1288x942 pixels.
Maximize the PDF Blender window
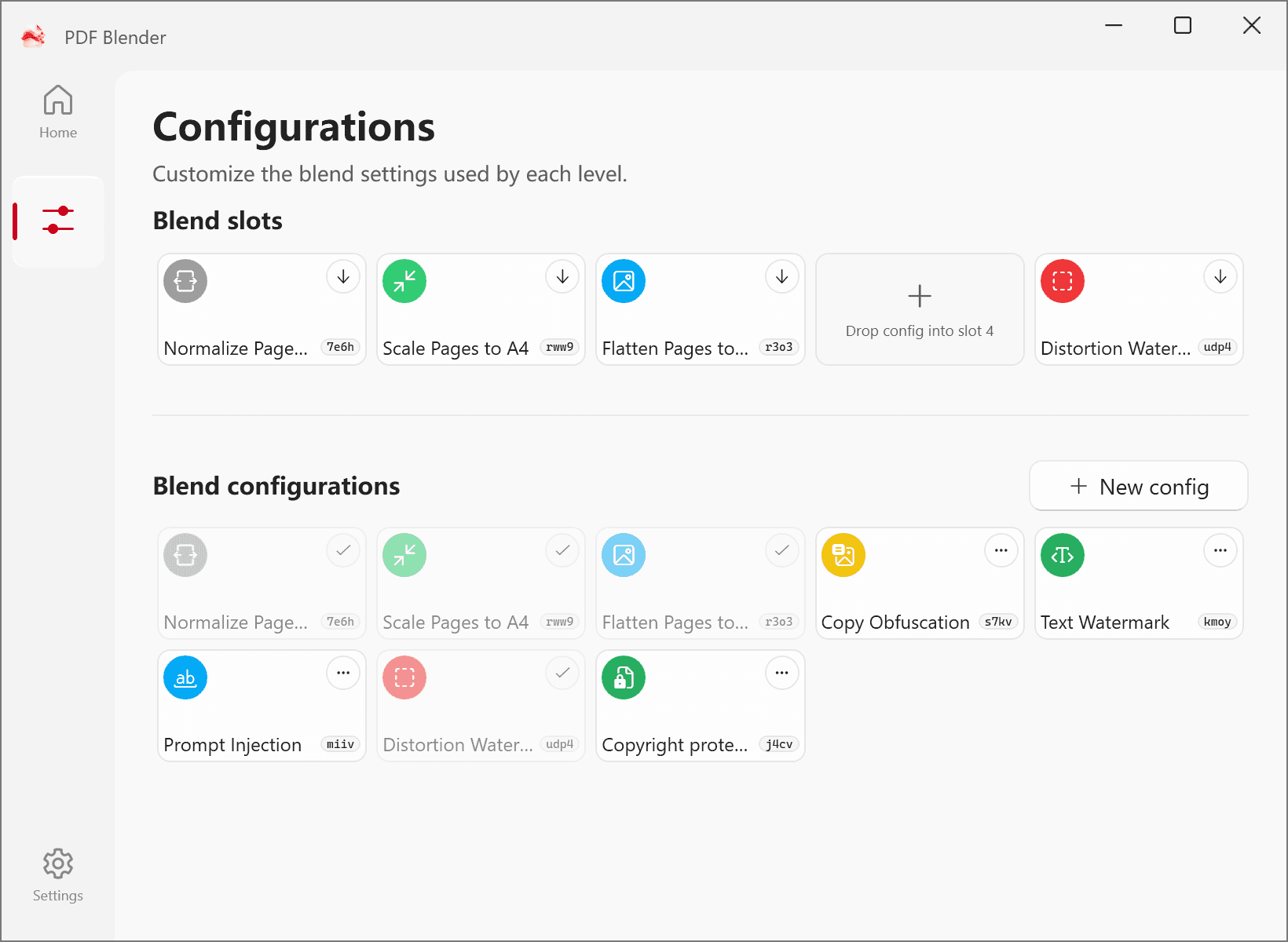coord(1183,26)
